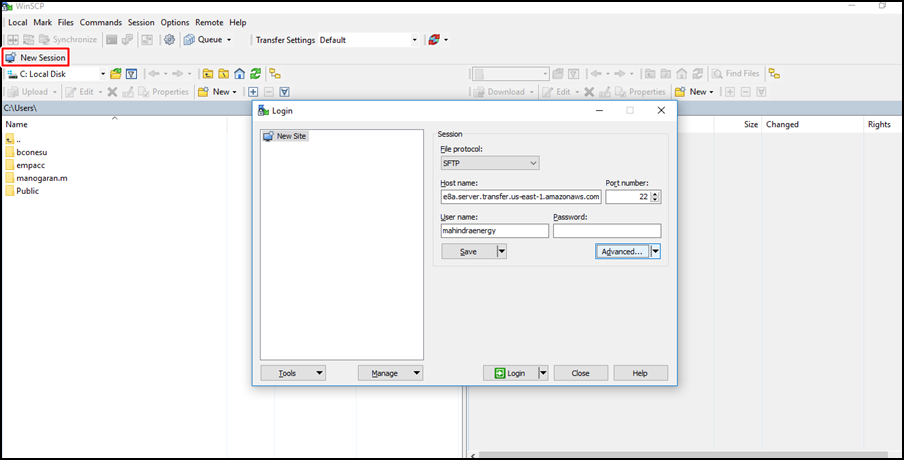Click the synchronize browsing red-green icon
This screenshot has height=460, width=904.
434,40
